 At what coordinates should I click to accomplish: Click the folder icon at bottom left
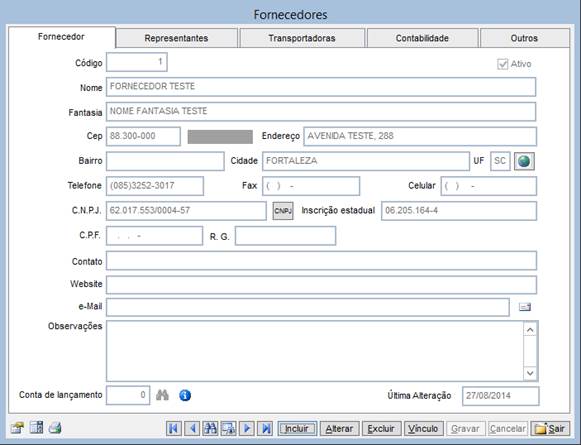click(17, 428)
